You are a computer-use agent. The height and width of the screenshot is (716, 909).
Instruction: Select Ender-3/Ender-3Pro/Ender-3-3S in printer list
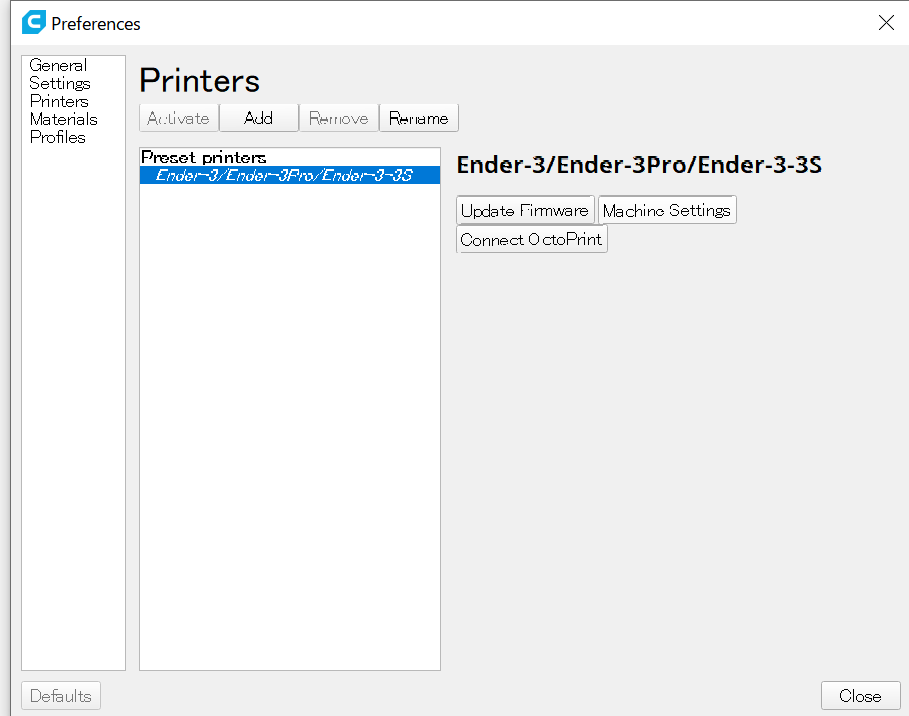click(290, 175)
